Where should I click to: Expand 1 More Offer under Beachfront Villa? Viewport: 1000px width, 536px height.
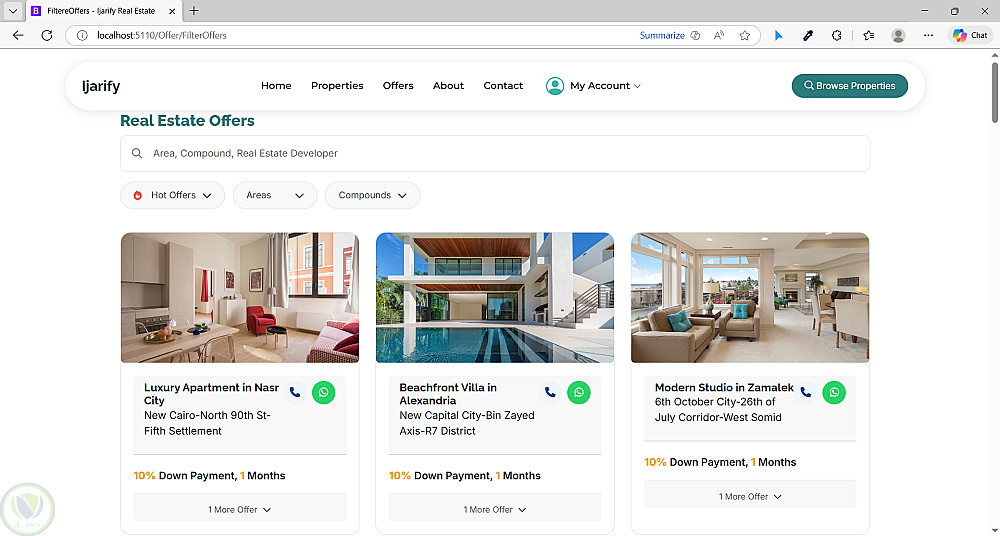pyautogui.click(x=495, y=509)
